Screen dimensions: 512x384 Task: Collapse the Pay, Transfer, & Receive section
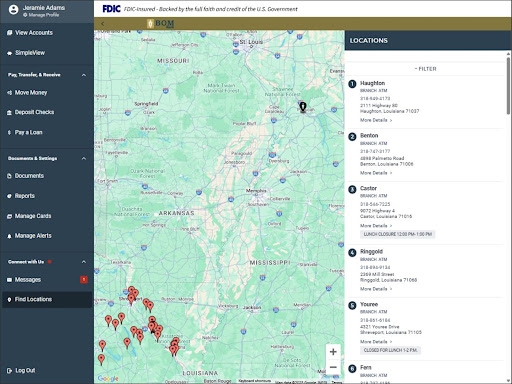[84, 75]
